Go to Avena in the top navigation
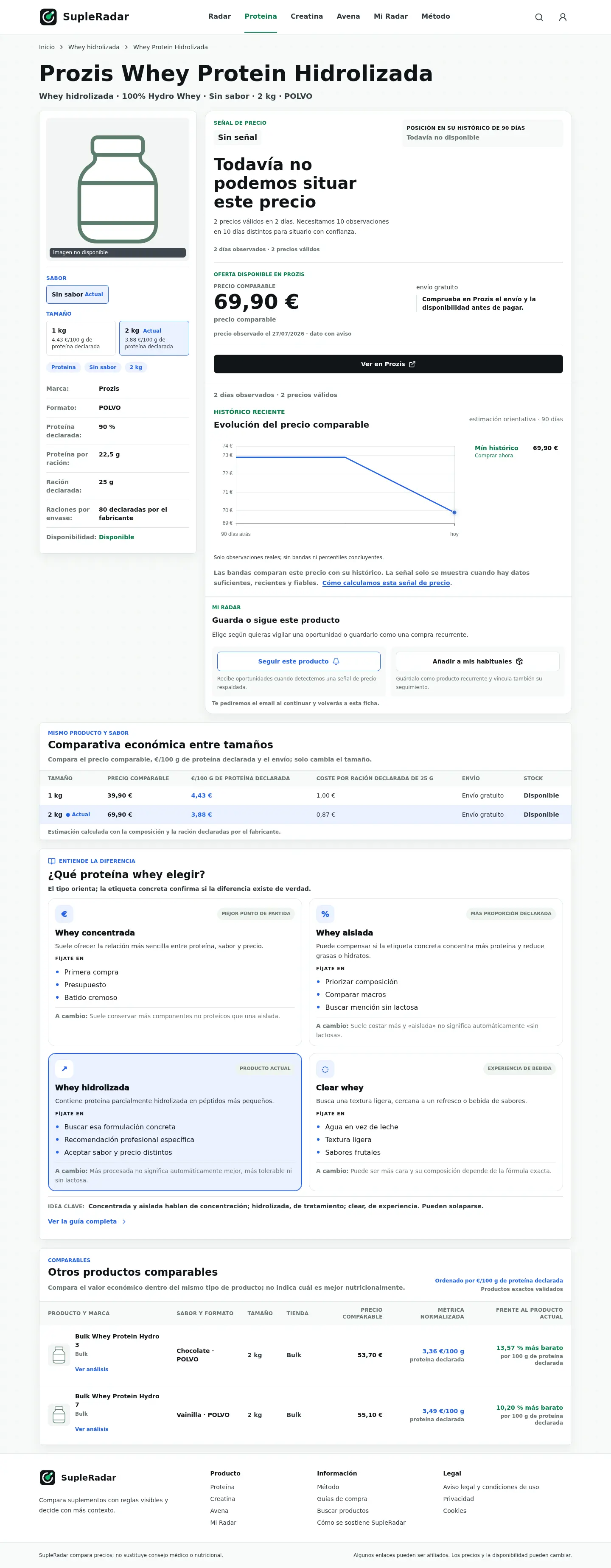Viewport: 611px width, 1568px height. click(348, 17)
